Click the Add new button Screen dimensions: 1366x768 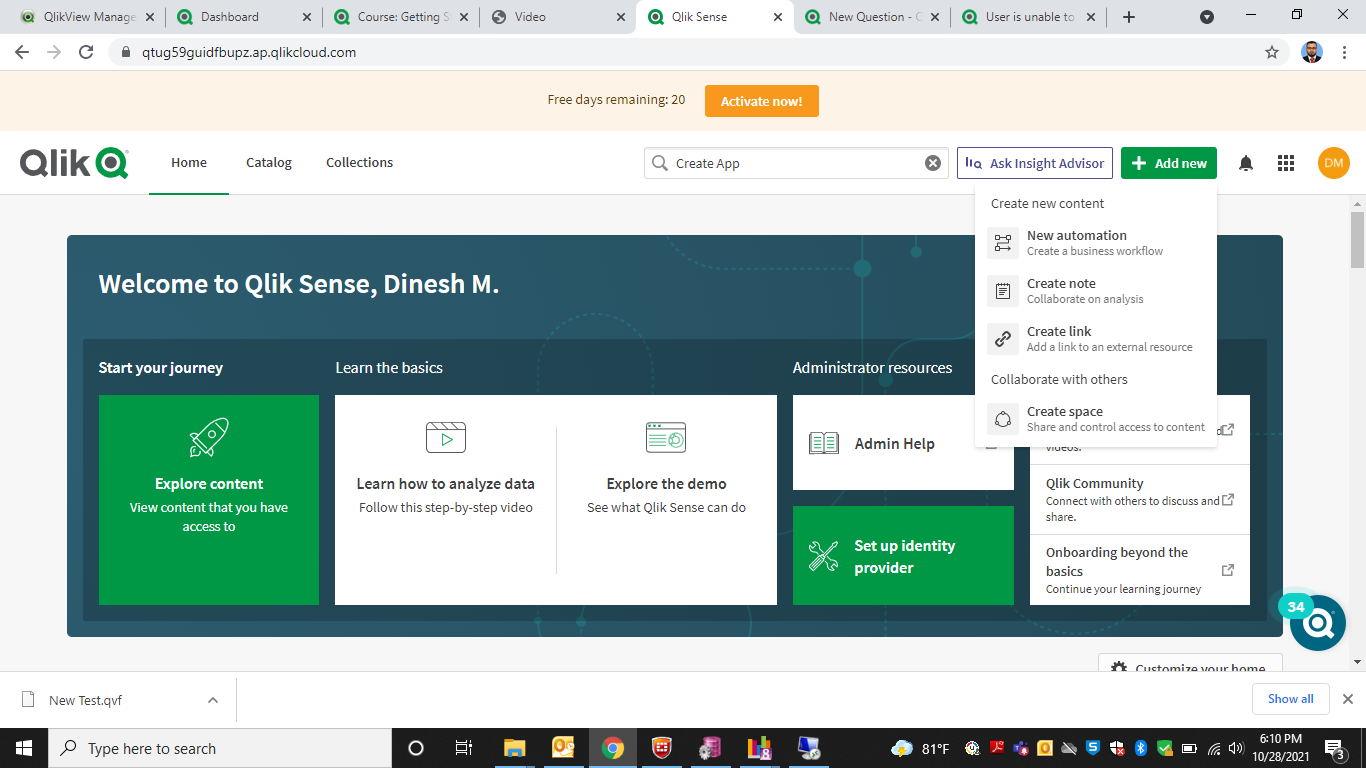(1169, 163)
